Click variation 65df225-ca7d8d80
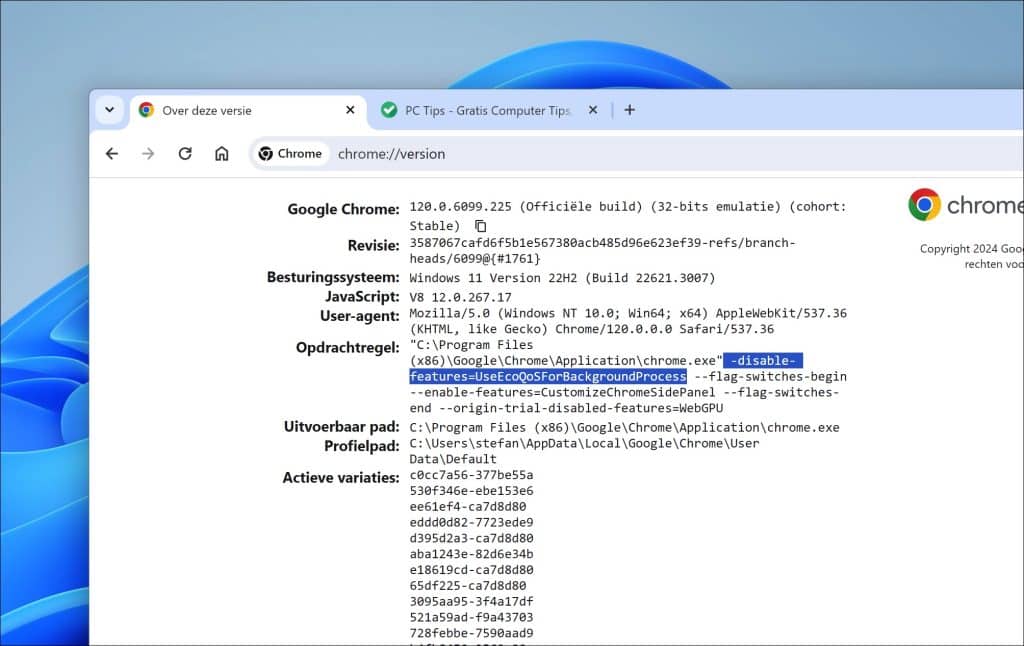Screen dimensions: 1024x646 coord(468,585)
